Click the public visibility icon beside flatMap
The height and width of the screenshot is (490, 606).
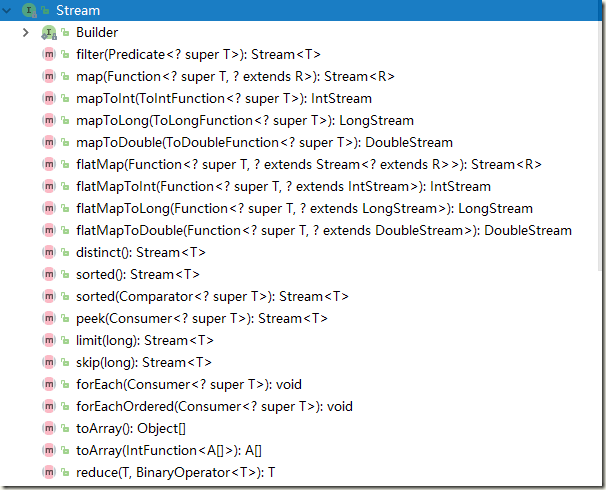pyautogui.click(x=65, y=165)
